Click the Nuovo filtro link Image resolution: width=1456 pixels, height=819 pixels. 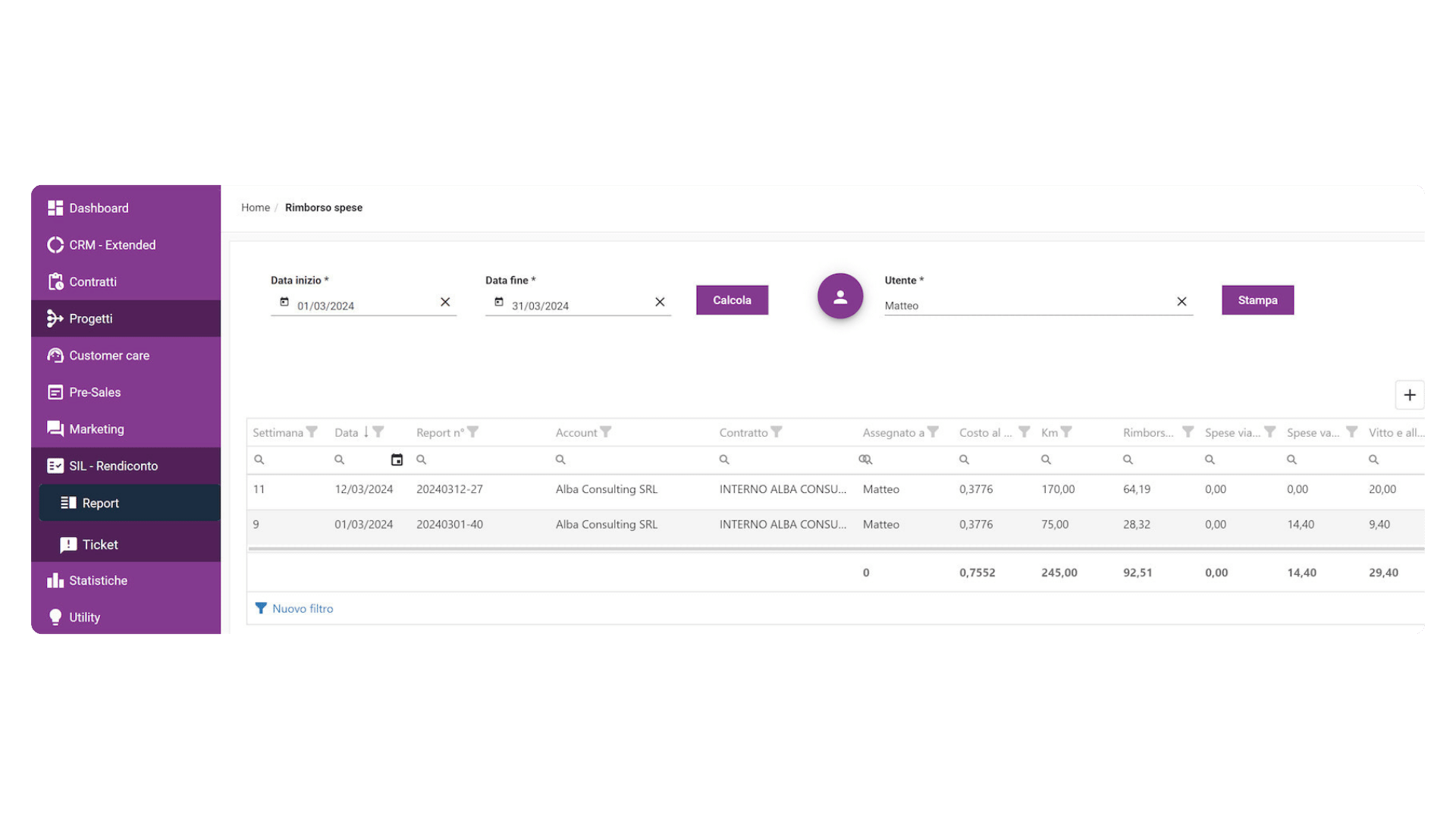pyautogui.click(x=294, y=608)
